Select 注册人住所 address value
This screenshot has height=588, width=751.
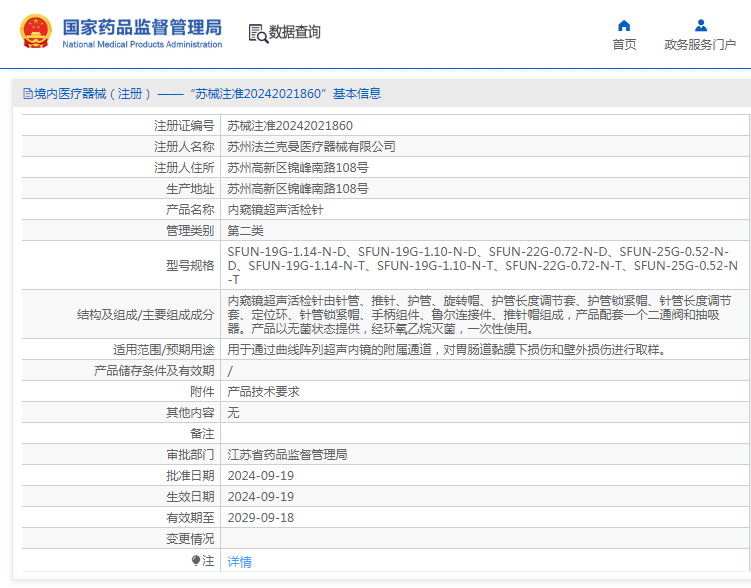[298, 168]
